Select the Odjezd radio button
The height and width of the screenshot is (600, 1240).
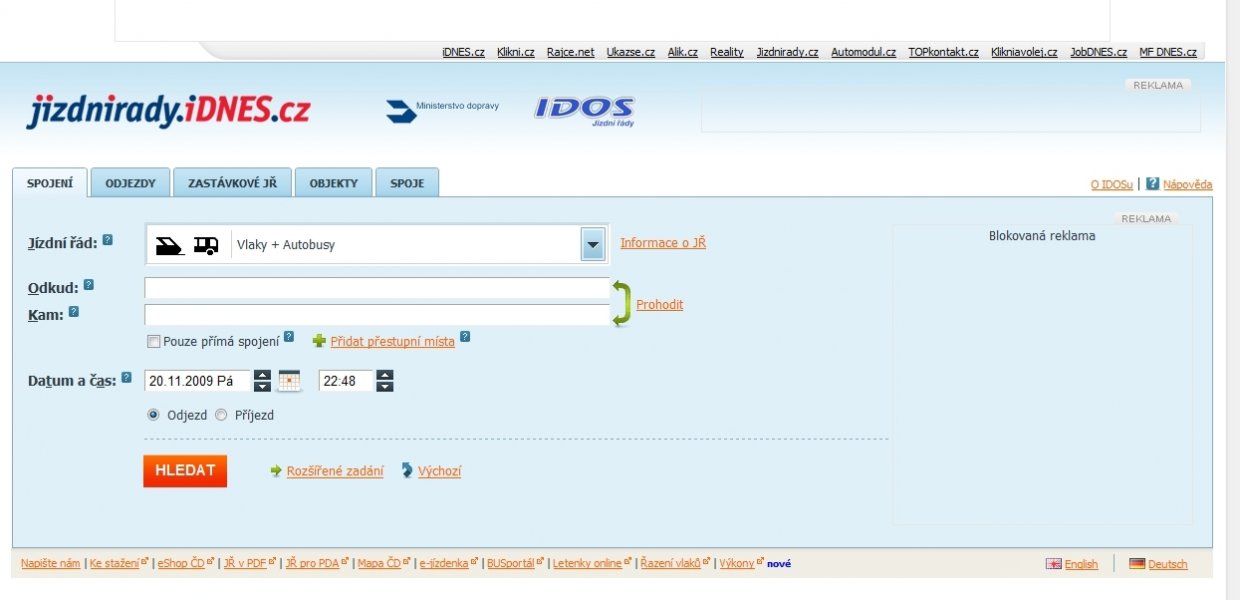click(153, 414)
